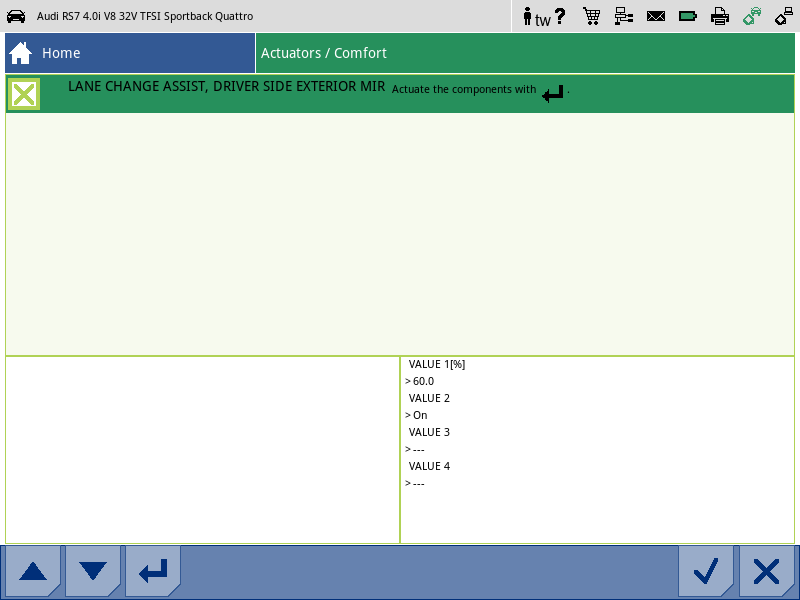Click the car icon in title bar
Image resolution: width=800 pixels, height=600 pixels.
[16, 16]
